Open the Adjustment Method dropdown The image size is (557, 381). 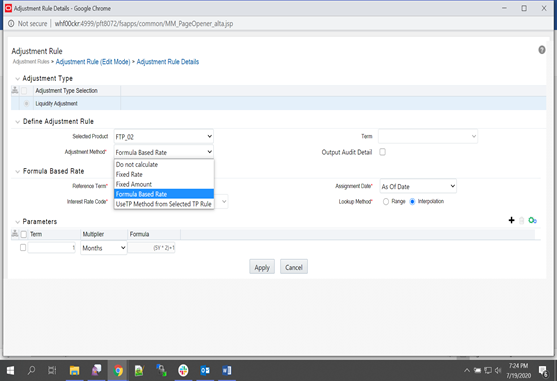click(163, 152)
